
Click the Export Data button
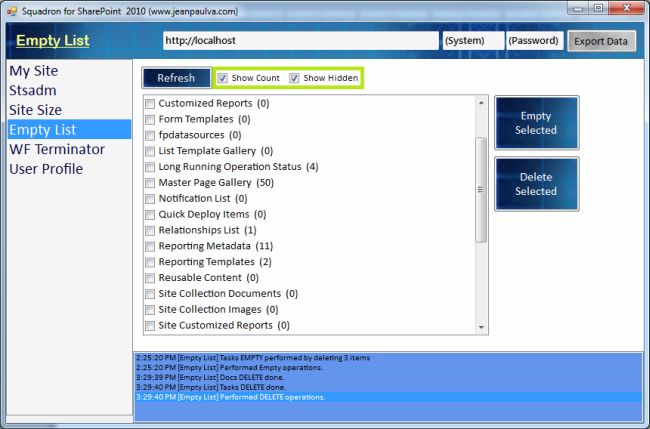601,41
